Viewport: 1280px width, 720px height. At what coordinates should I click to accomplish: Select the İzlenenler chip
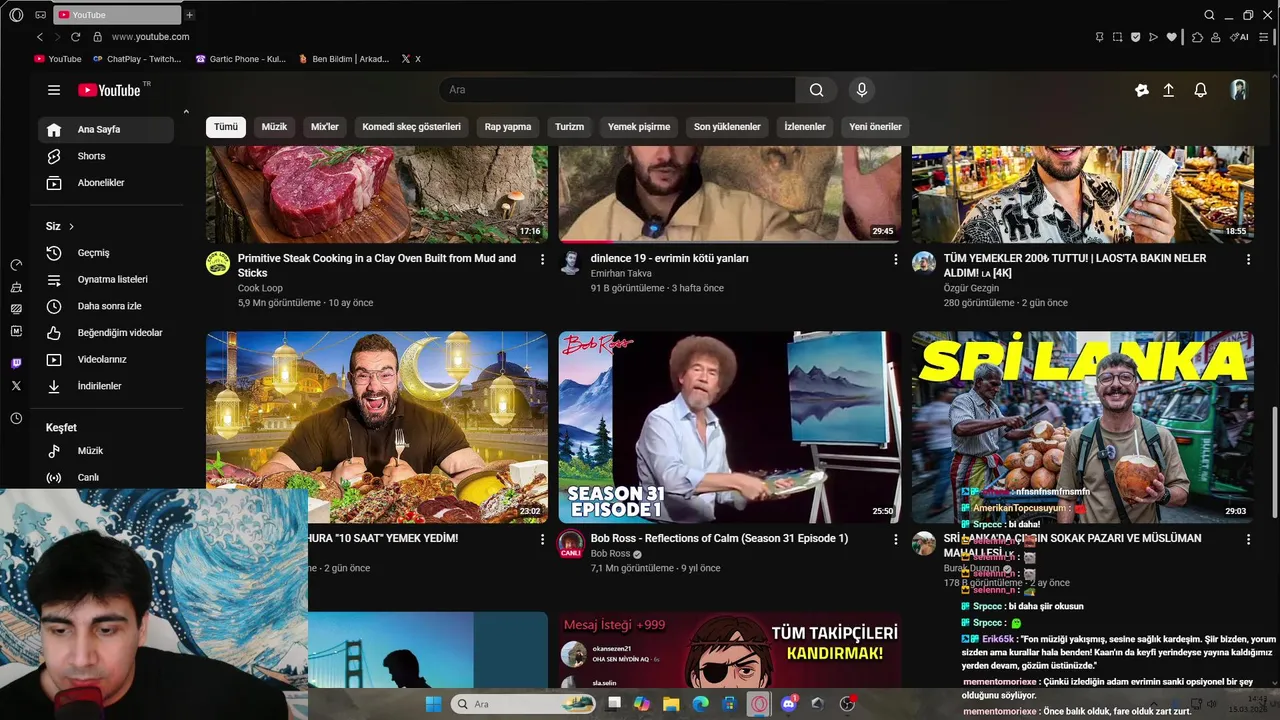(x=805, y=127)
